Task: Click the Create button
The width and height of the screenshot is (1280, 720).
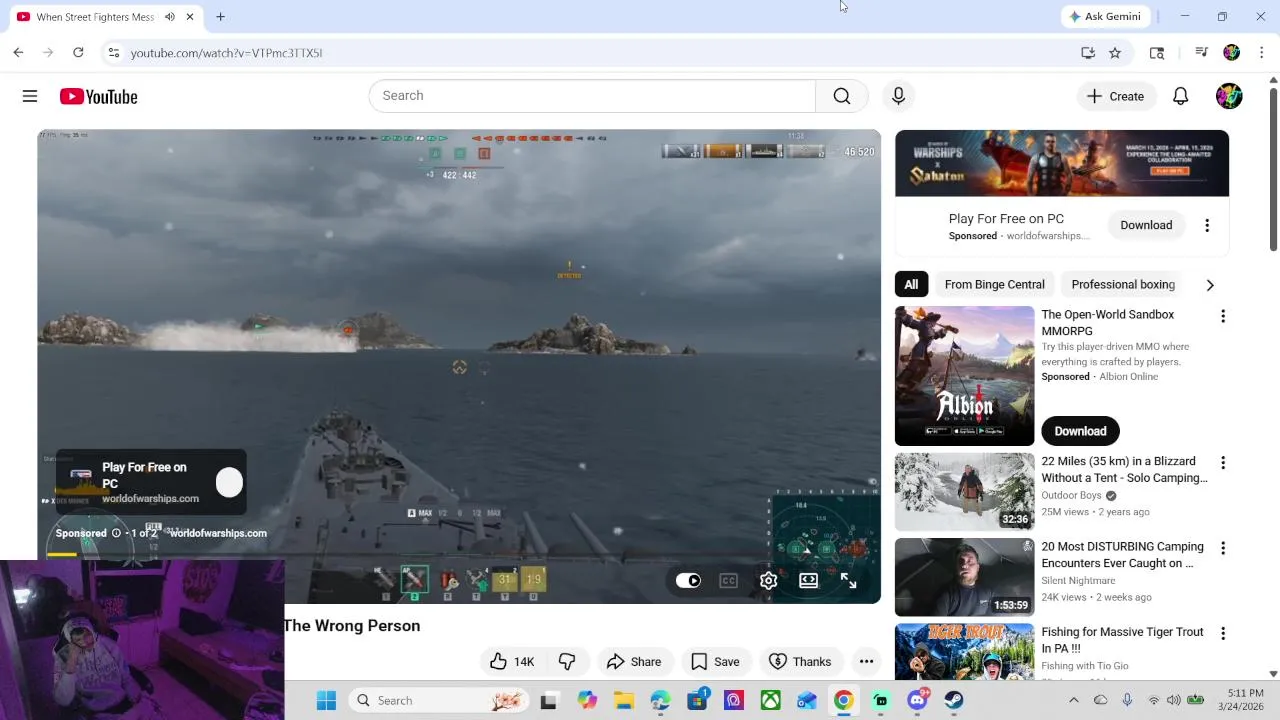Action: pos(1115,96)
